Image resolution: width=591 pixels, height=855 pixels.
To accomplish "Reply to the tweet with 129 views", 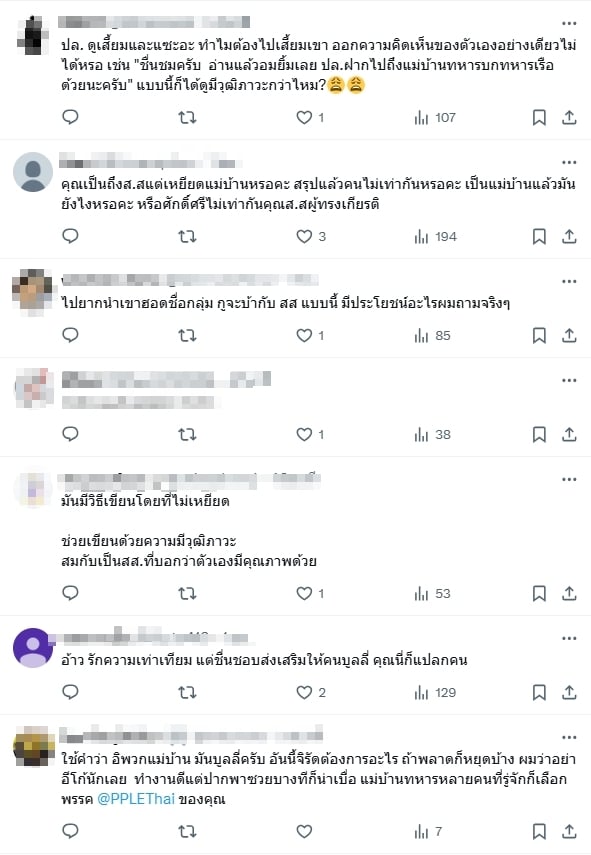I will pos(70,692).
